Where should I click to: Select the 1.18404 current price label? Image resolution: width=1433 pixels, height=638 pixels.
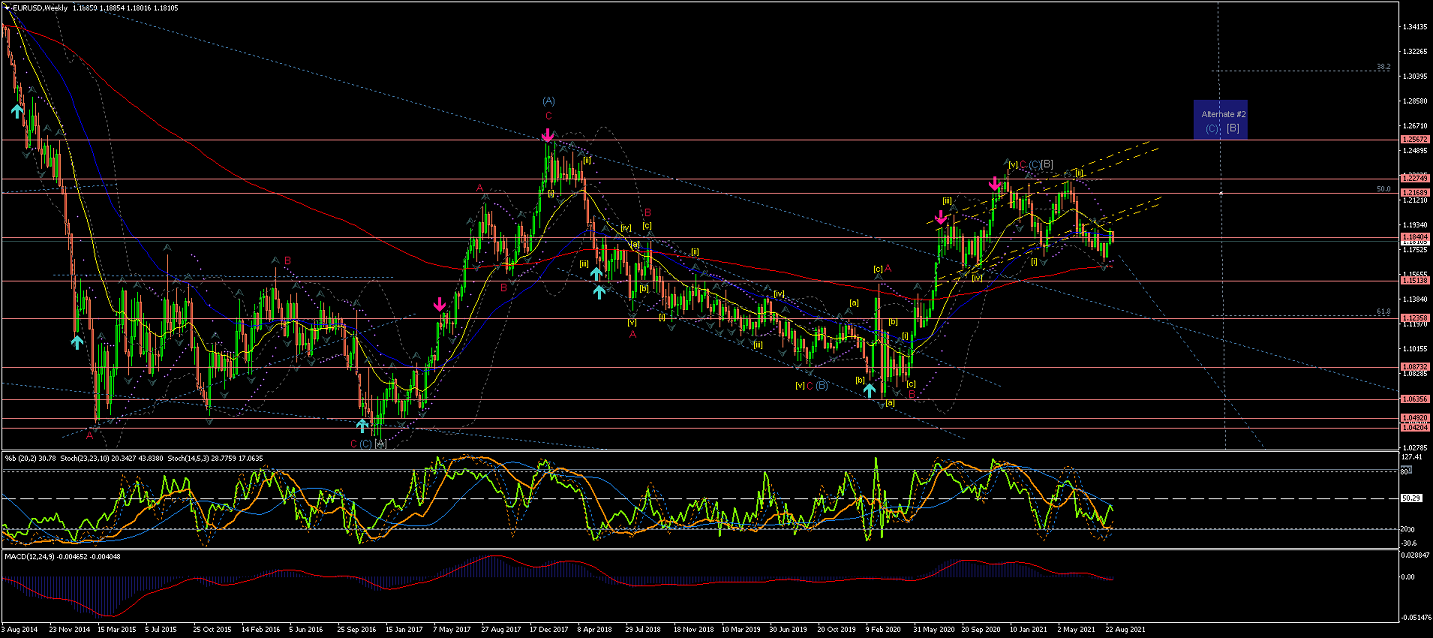tap(1414, 237)
